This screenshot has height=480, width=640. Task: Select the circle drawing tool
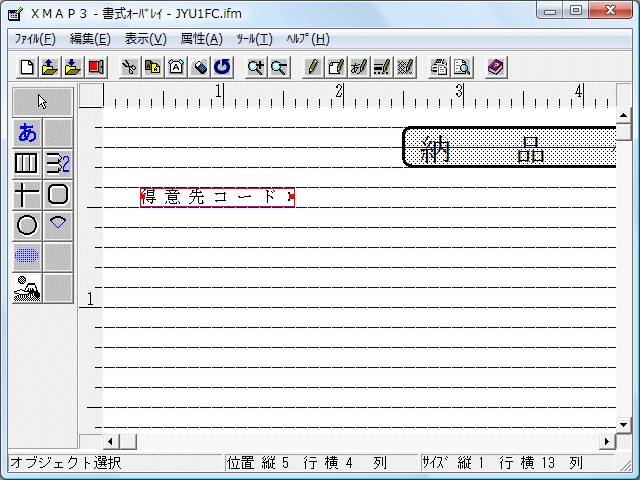[27, 225]
